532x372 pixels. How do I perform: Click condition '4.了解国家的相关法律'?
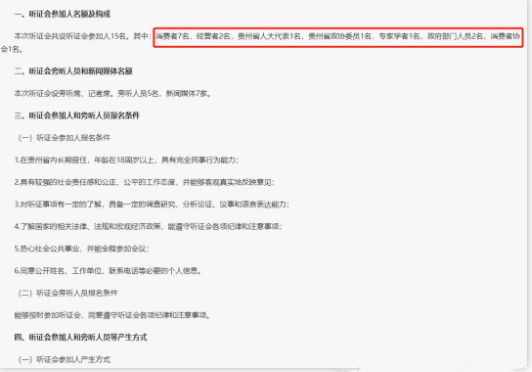[x=51, y=226]
